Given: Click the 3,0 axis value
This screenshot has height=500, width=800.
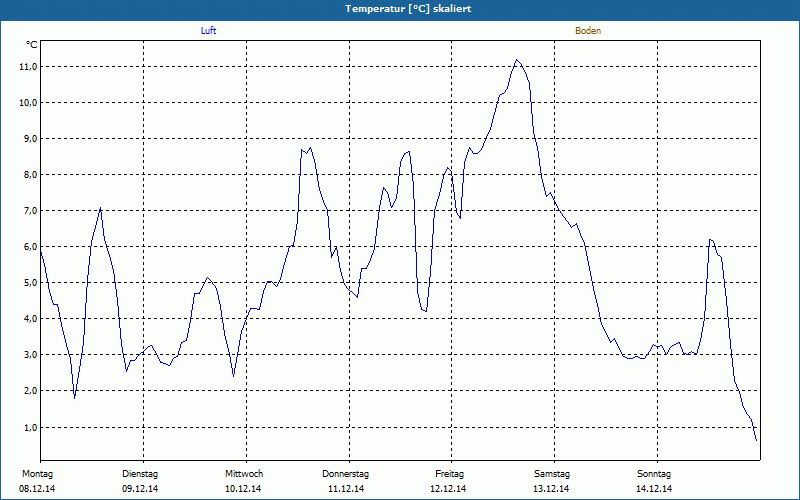Looking at the screenshot, I should pyautogui.click(x=30, y=355).
